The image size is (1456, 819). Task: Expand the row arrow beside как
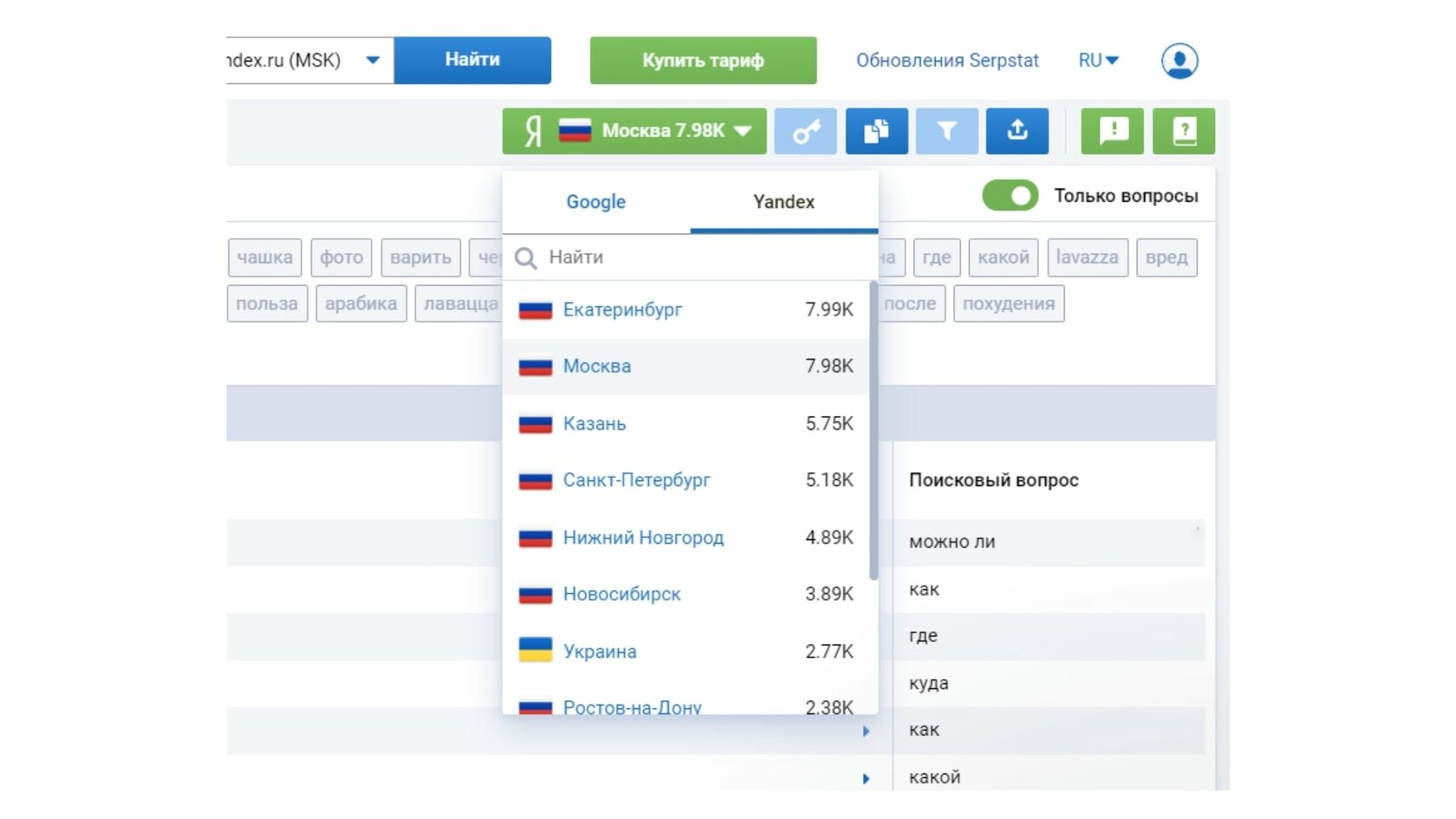(x=866, y=731)
